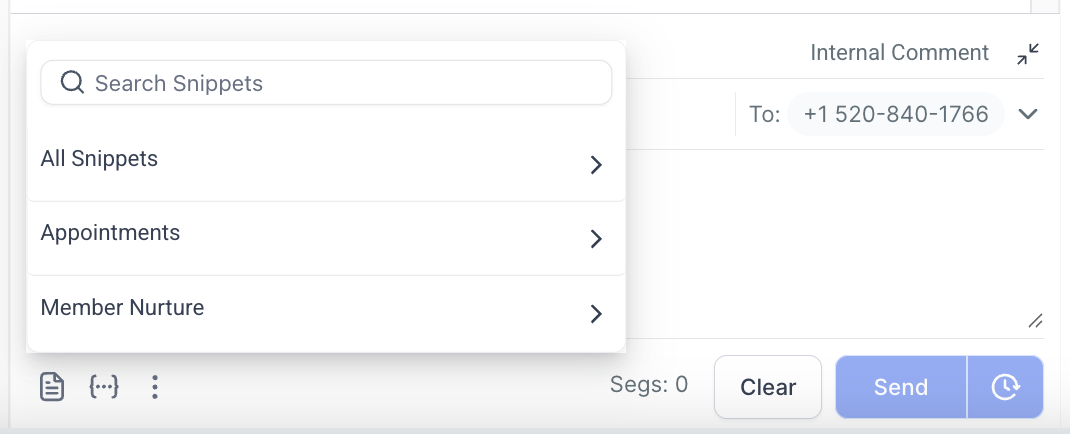
Task: Collapse the composer with the arrows icon
Action: tap(1028, 54)
